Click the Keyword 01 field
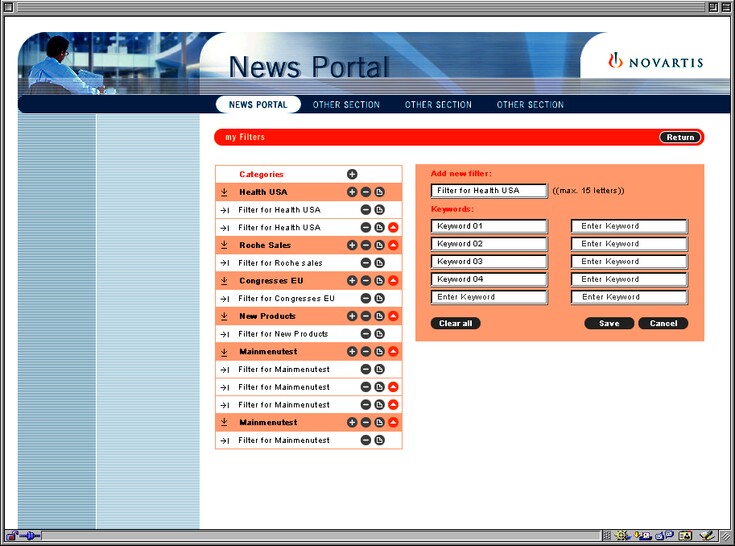 click(x=489, y=226)
